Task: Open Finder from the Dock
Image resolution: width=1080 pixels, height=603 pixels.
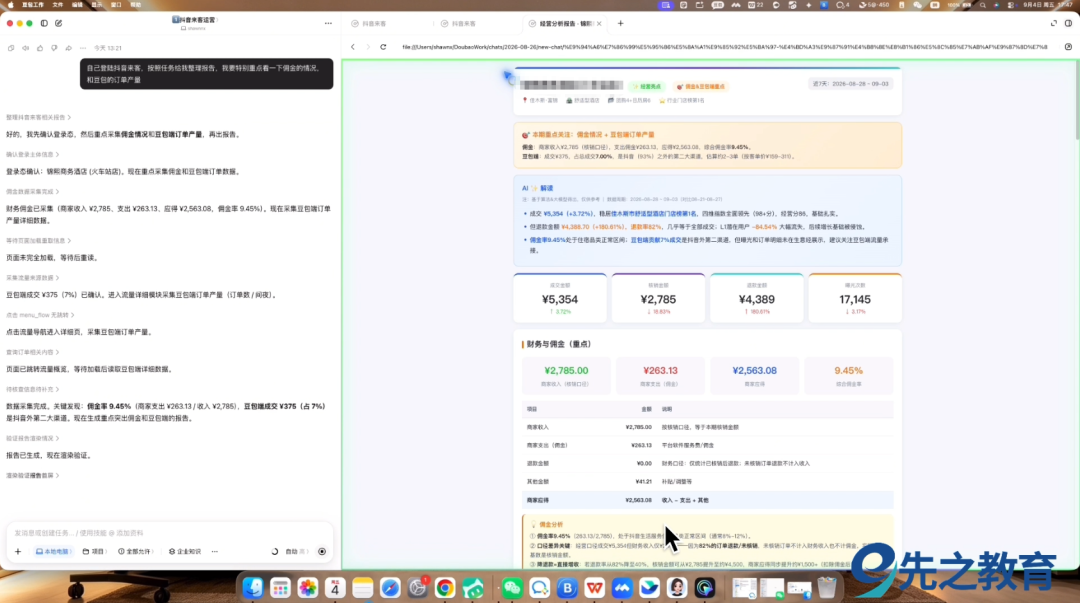Action: (253, 588)
